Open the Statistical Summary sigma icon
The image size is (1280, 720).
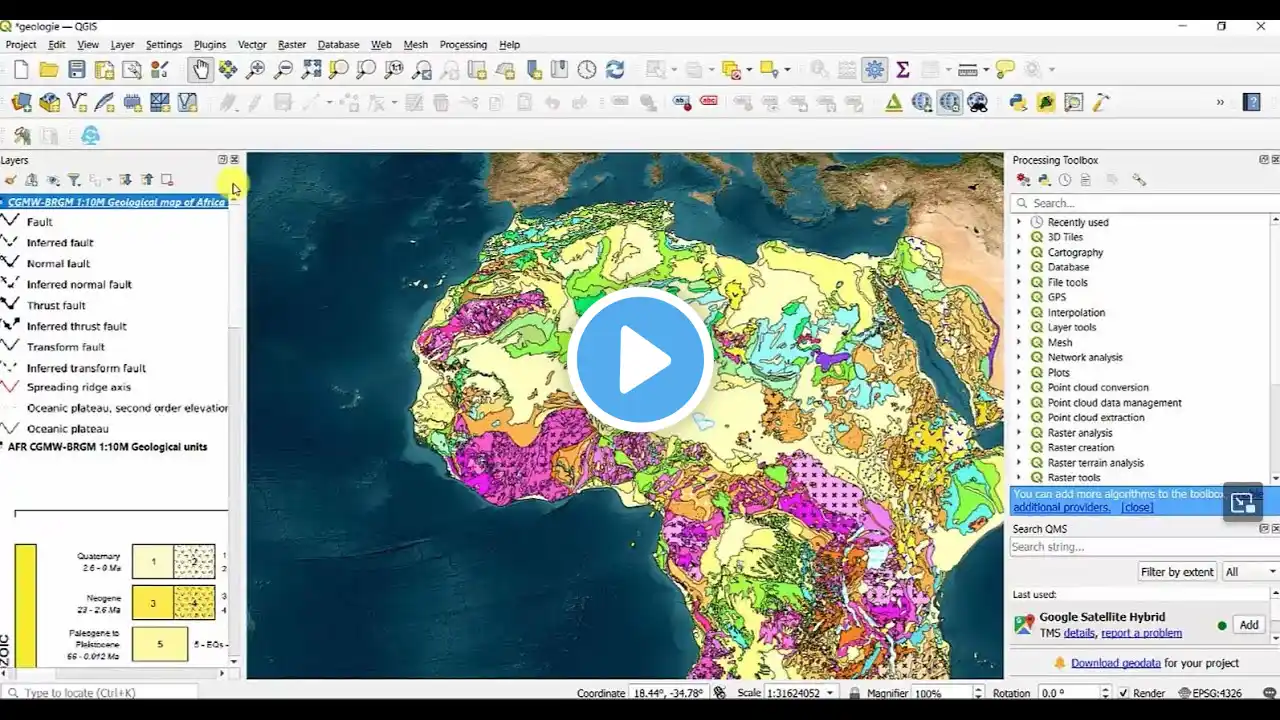point(902,69)
